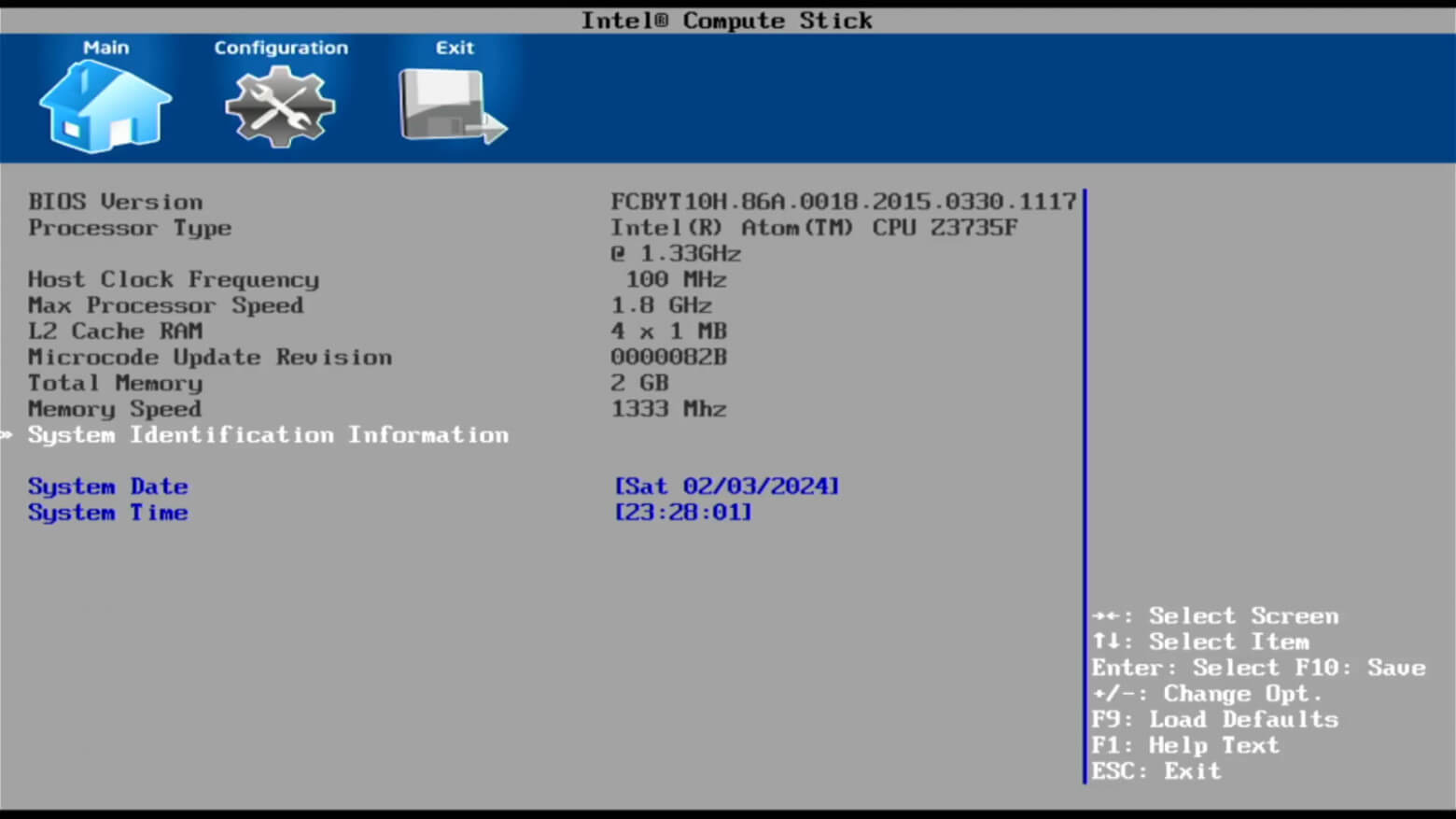Viewport: 1456px width, 819px height.
Task: Click the Intel(R) Atom(TM) CPU Z3735F value
Action: (x=814, y=228)
